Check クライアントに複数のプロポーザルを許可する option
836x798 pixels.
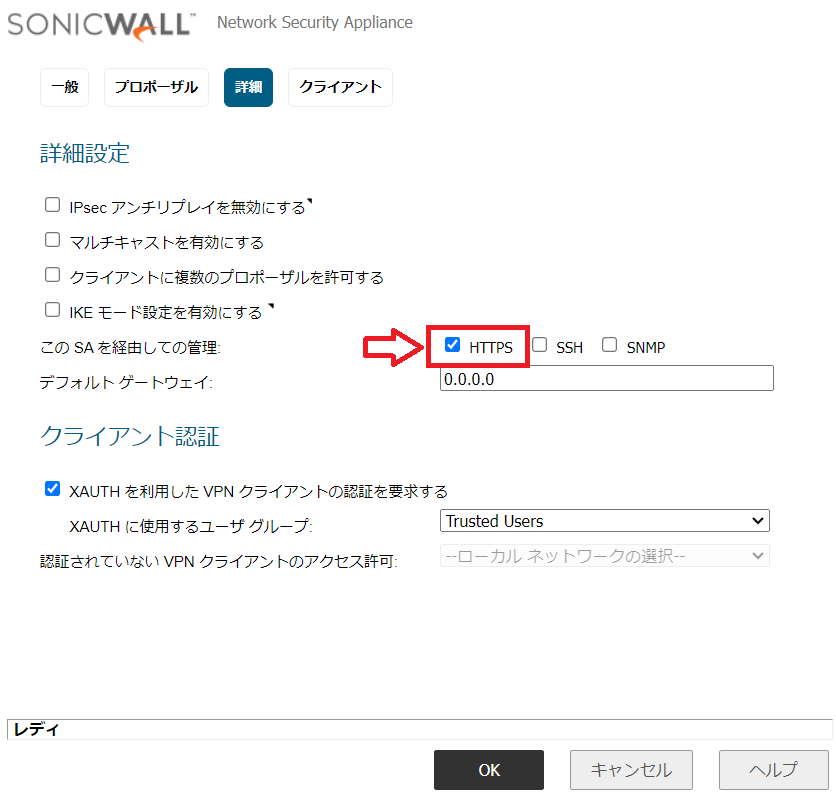point(52,275)
